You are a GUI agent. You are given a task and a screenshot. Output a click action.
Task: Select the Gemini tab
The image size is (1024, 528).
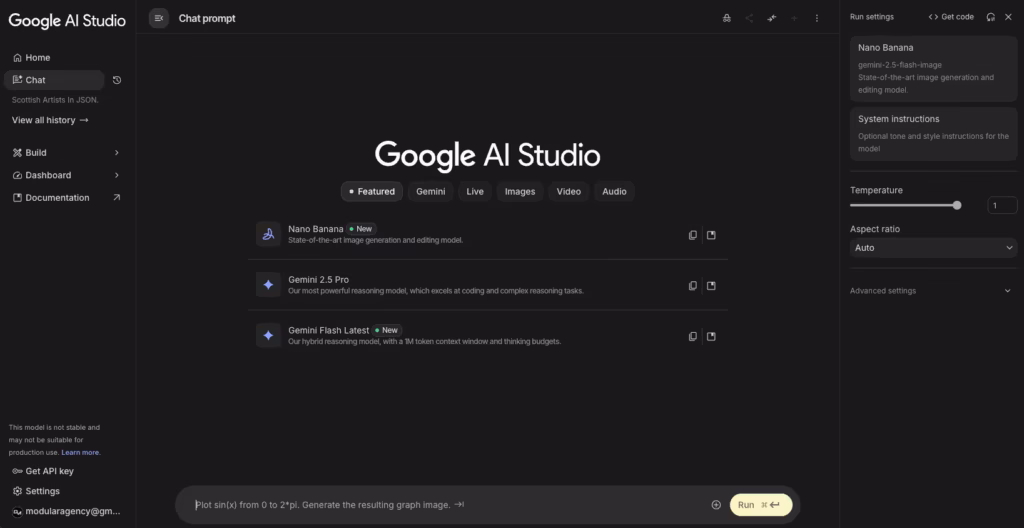coord(431,191)
